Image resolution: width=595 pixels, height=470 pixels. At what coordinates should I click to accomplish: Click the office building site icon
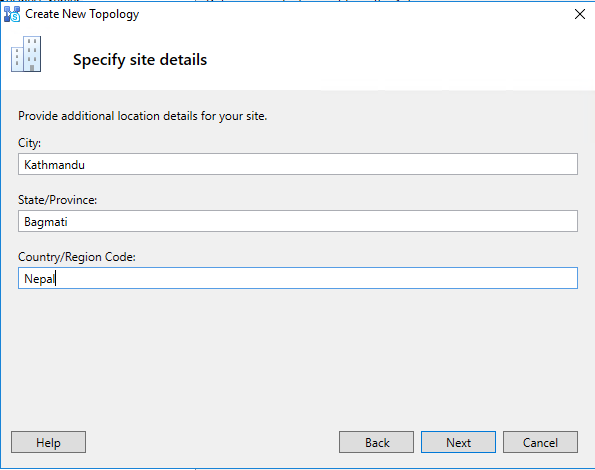click(x=26, y=54)
